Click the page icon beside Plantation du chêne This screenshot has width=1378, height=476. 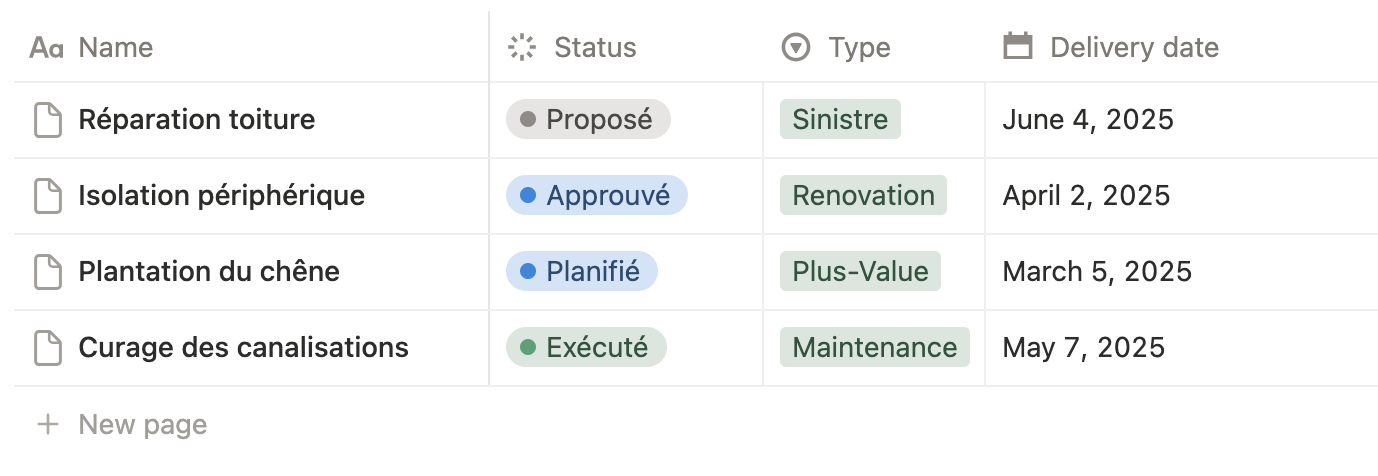(x=48, y=272)
